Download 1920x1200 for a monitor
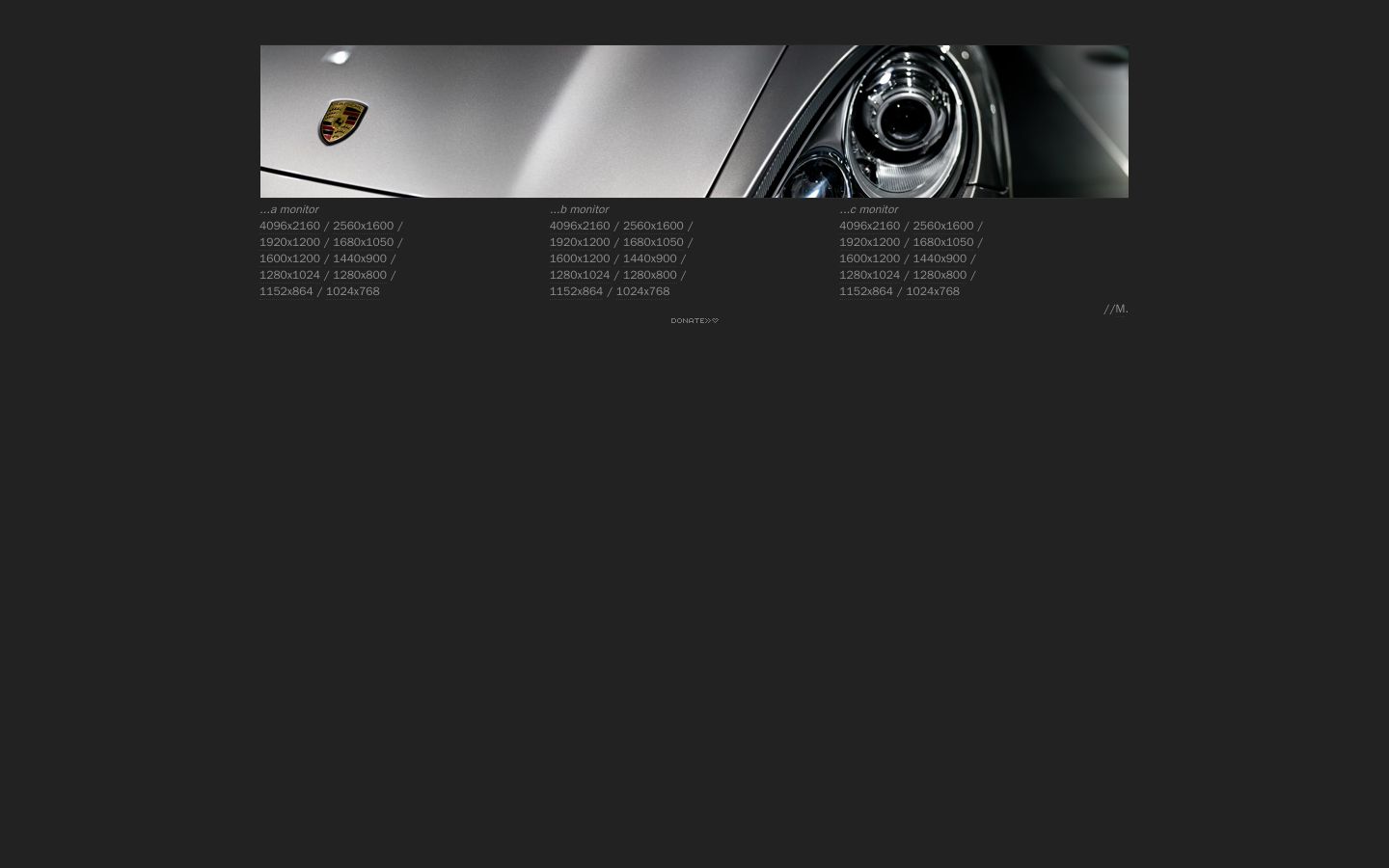1389x868 pixels. 289,242
